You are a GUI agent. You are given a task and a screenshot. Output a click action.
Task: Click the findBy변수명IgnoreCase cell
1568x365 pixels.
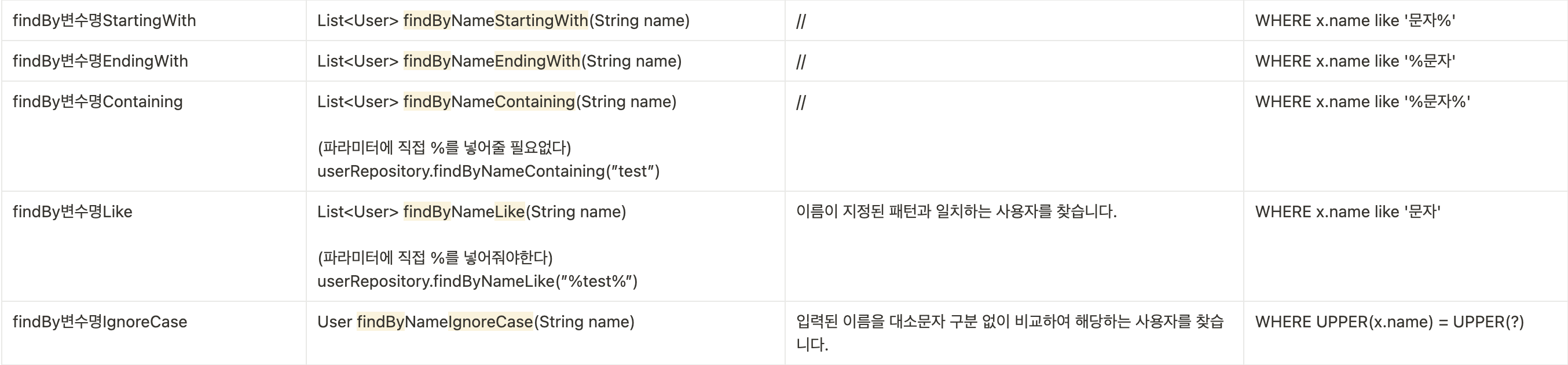pos(153,333)
